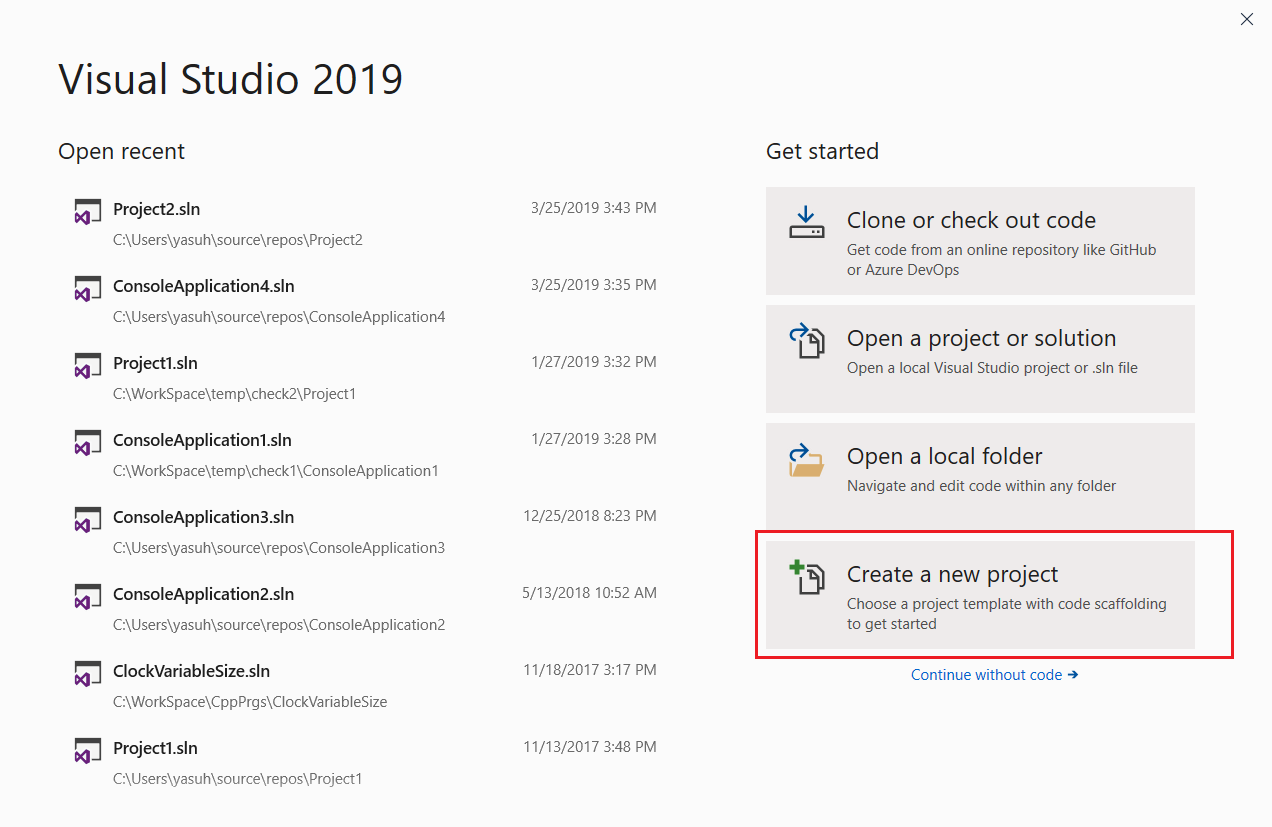
Task: Click the solution icon beside ConsoleApplication4.sln
Action: pos(88,288)
